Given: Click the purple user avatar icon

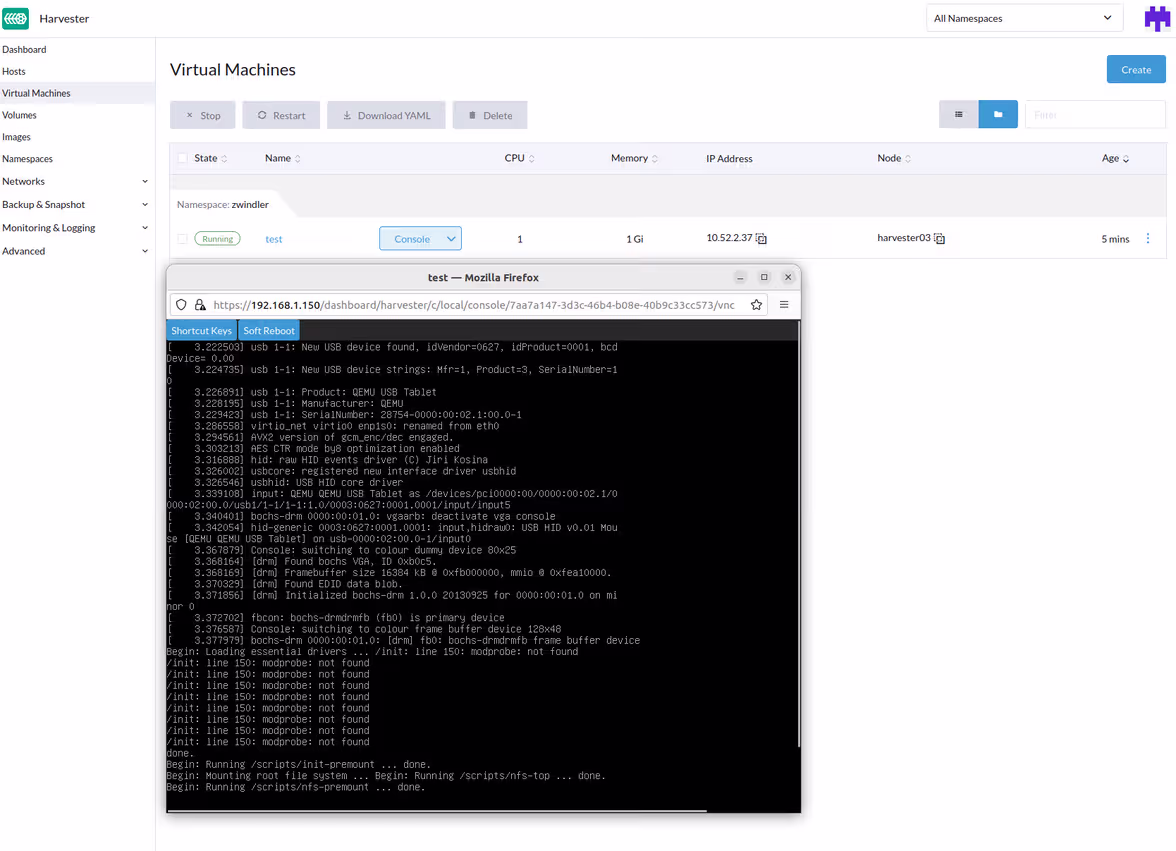Looking at the screenshot, I should point(1157,18).
